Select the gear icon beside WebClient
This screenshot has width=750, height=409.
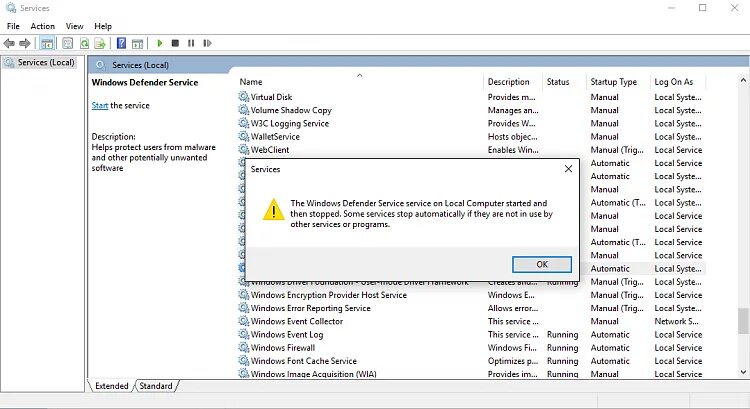[244, 150]
